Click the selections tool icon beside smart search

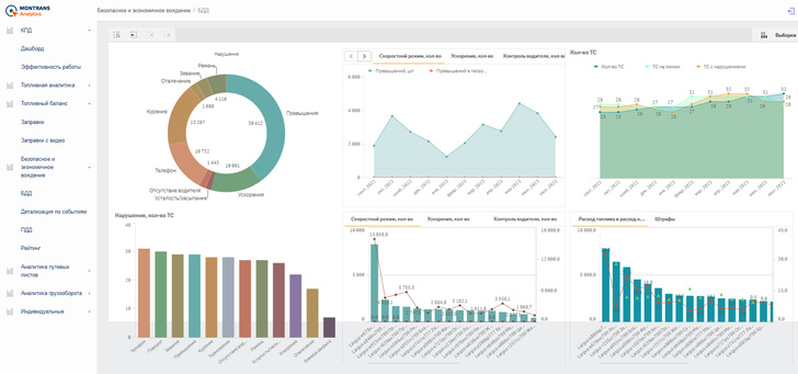(x=133, y=35)
